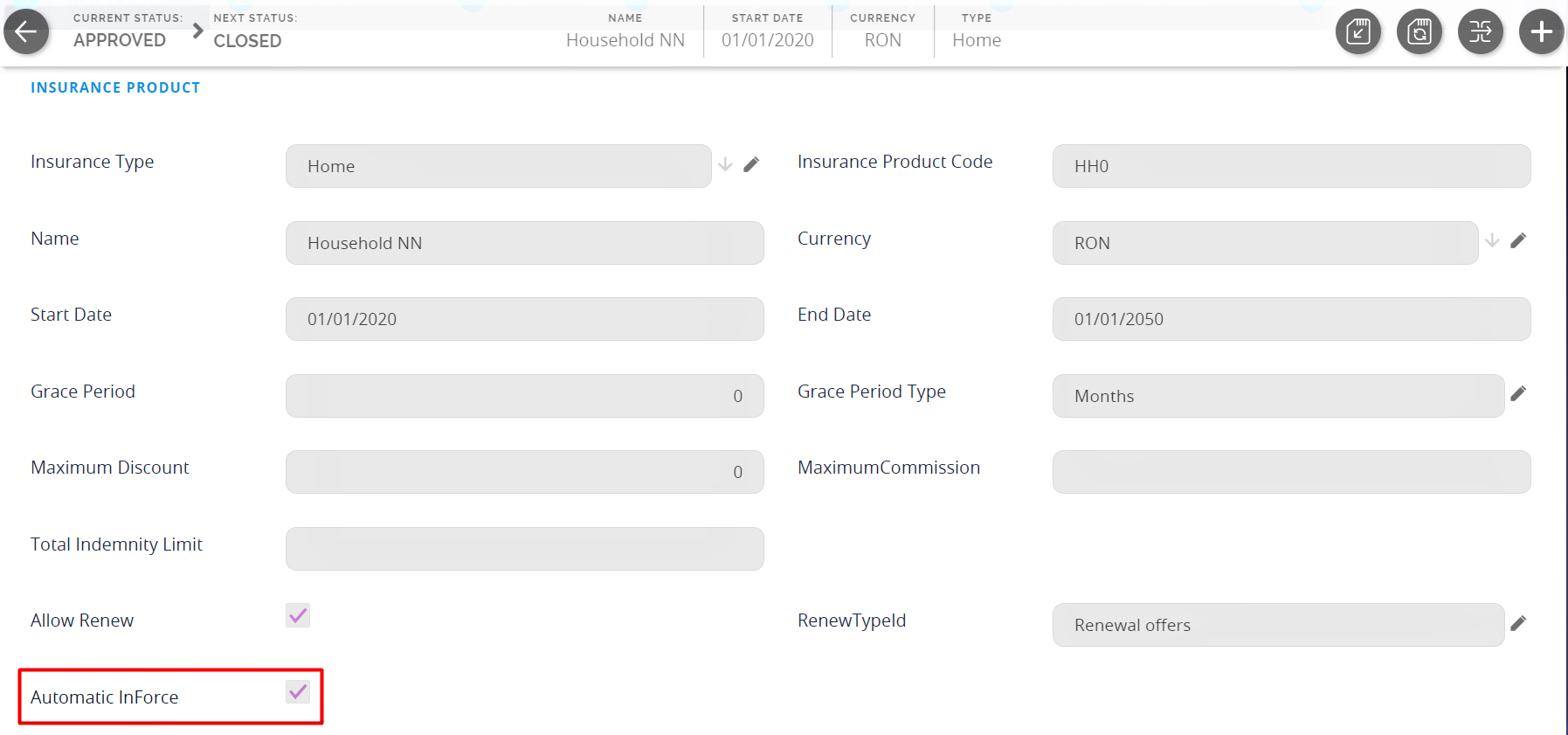This screenshot has height=735, width=1568.
Task: Open the Renewal offers selector field
Action: pyautogui.click(x=1277, y=625)
